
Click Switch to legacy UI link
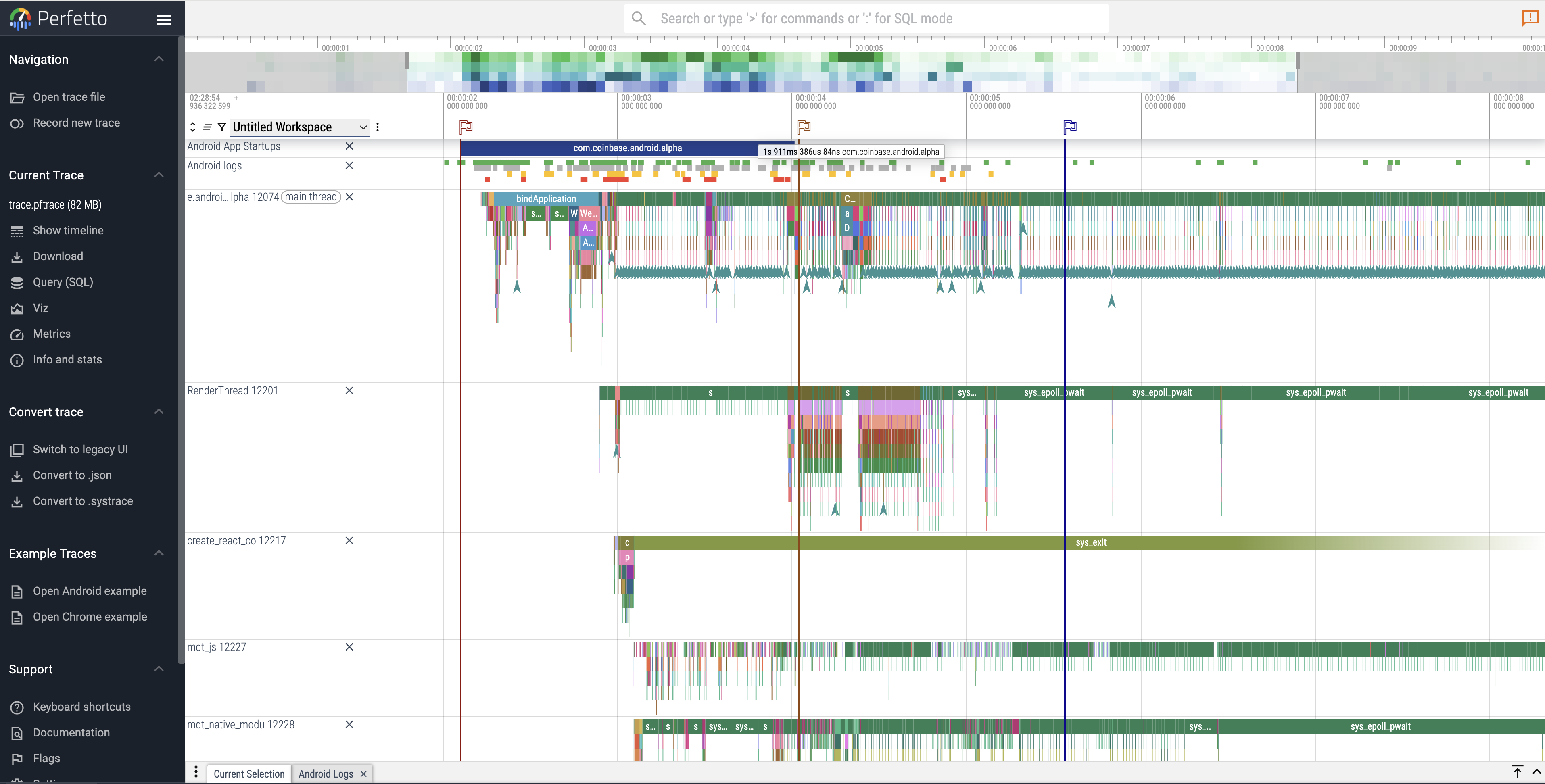coord(80,450)
